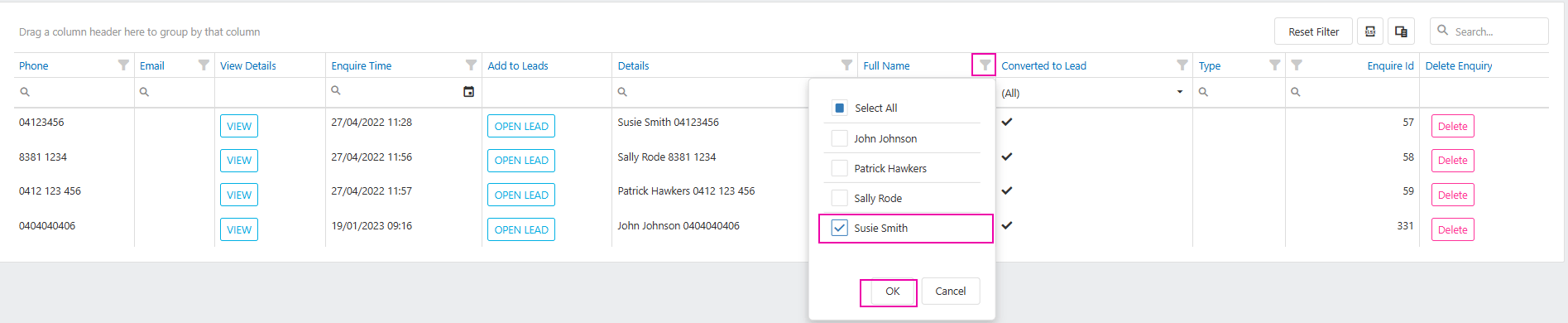This screenshot has height=323, width=1568.
Task: Select cell 'Patrick Hawkers 0412 123 456'
Action: coord(686,190)
